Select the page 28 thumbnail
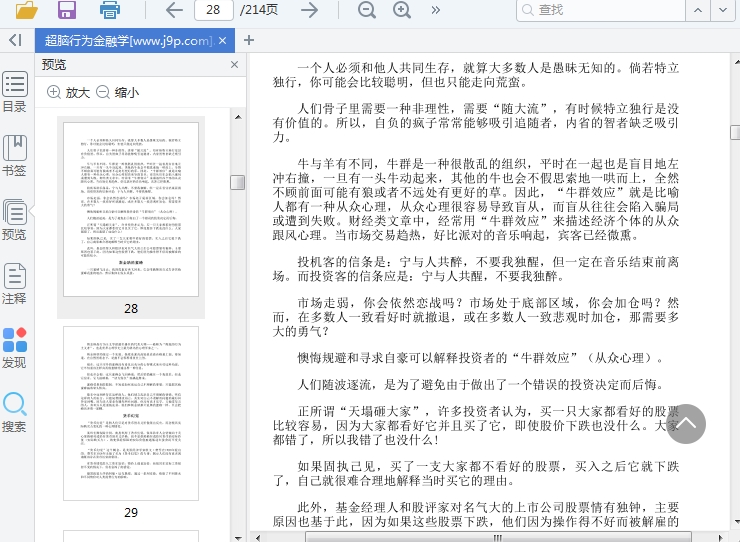This screenshot has width=740, height=542. click(131, 210)
